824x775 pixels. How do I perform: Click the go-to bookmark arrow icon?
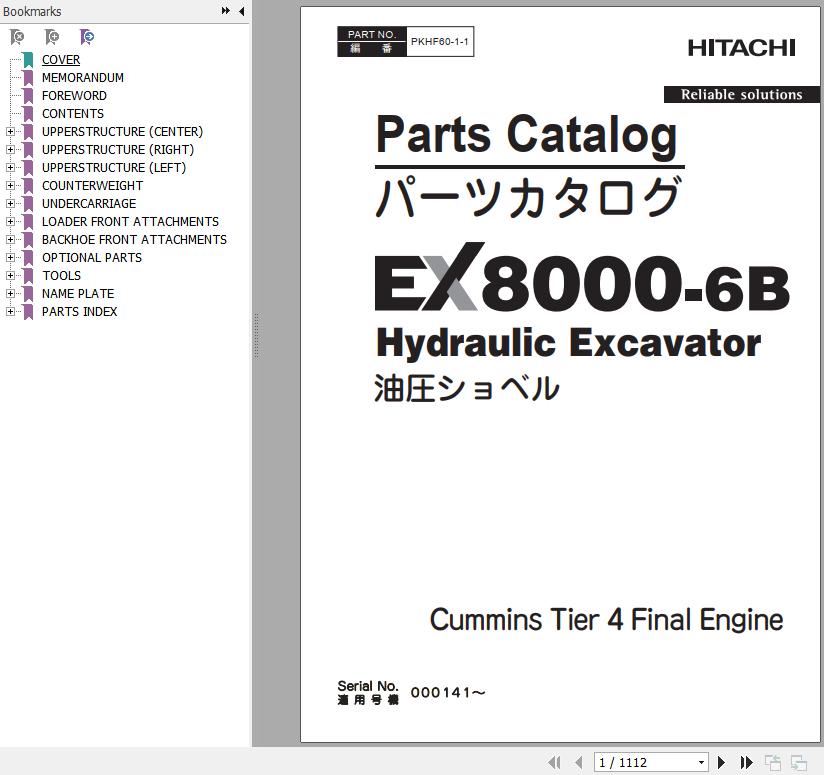87,37
